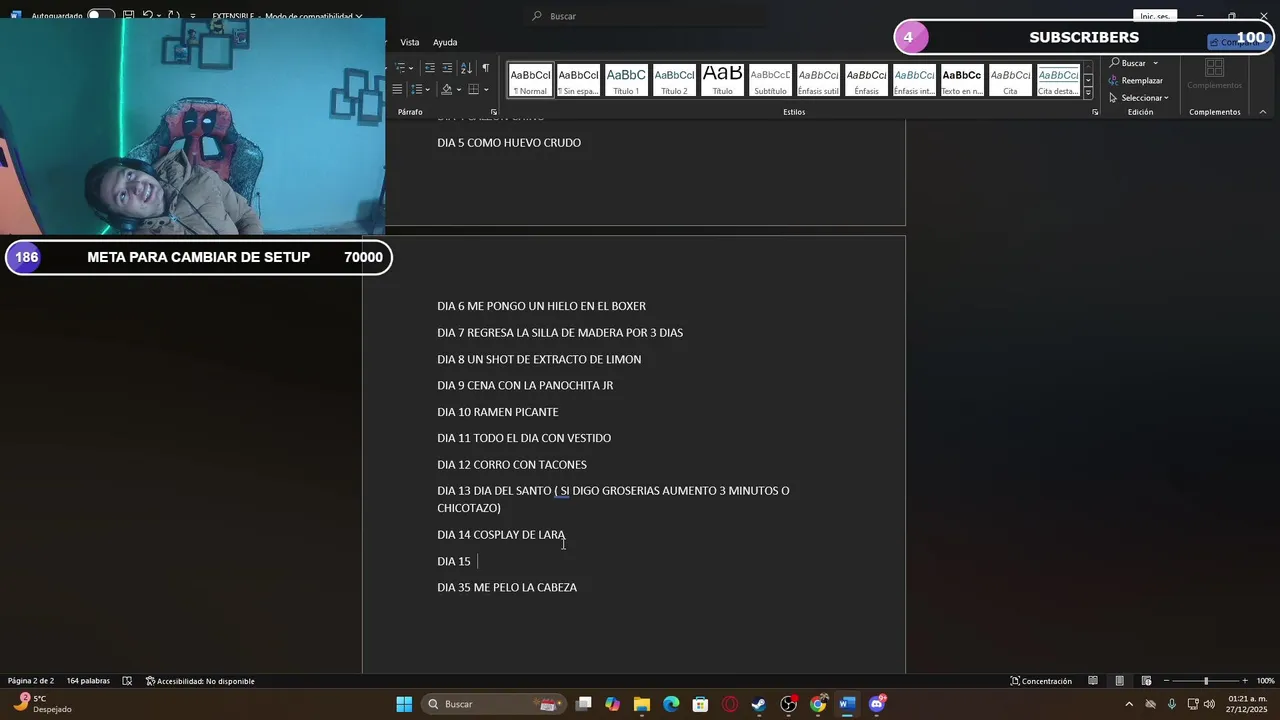The image size is (1280, 720).
Task: Apply the Cita destacada style
Action: pos(1058,80)
